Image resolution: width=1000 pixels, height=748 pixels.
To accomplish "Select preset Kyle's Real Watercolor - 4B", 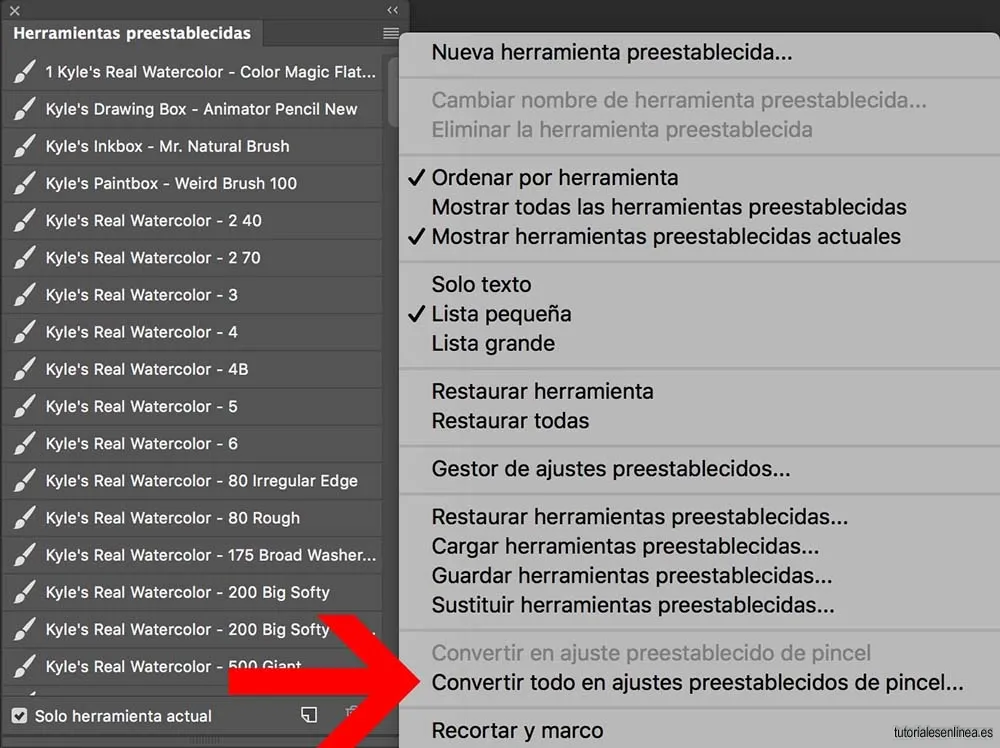I will coord(193,369).
